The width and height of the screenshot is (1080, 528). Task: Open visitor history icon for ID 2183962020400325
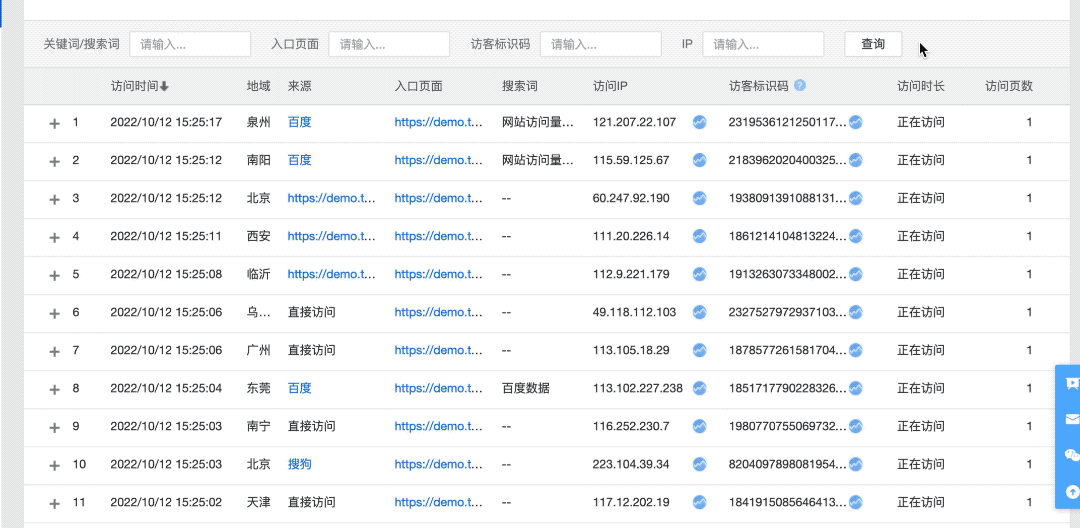855,160
